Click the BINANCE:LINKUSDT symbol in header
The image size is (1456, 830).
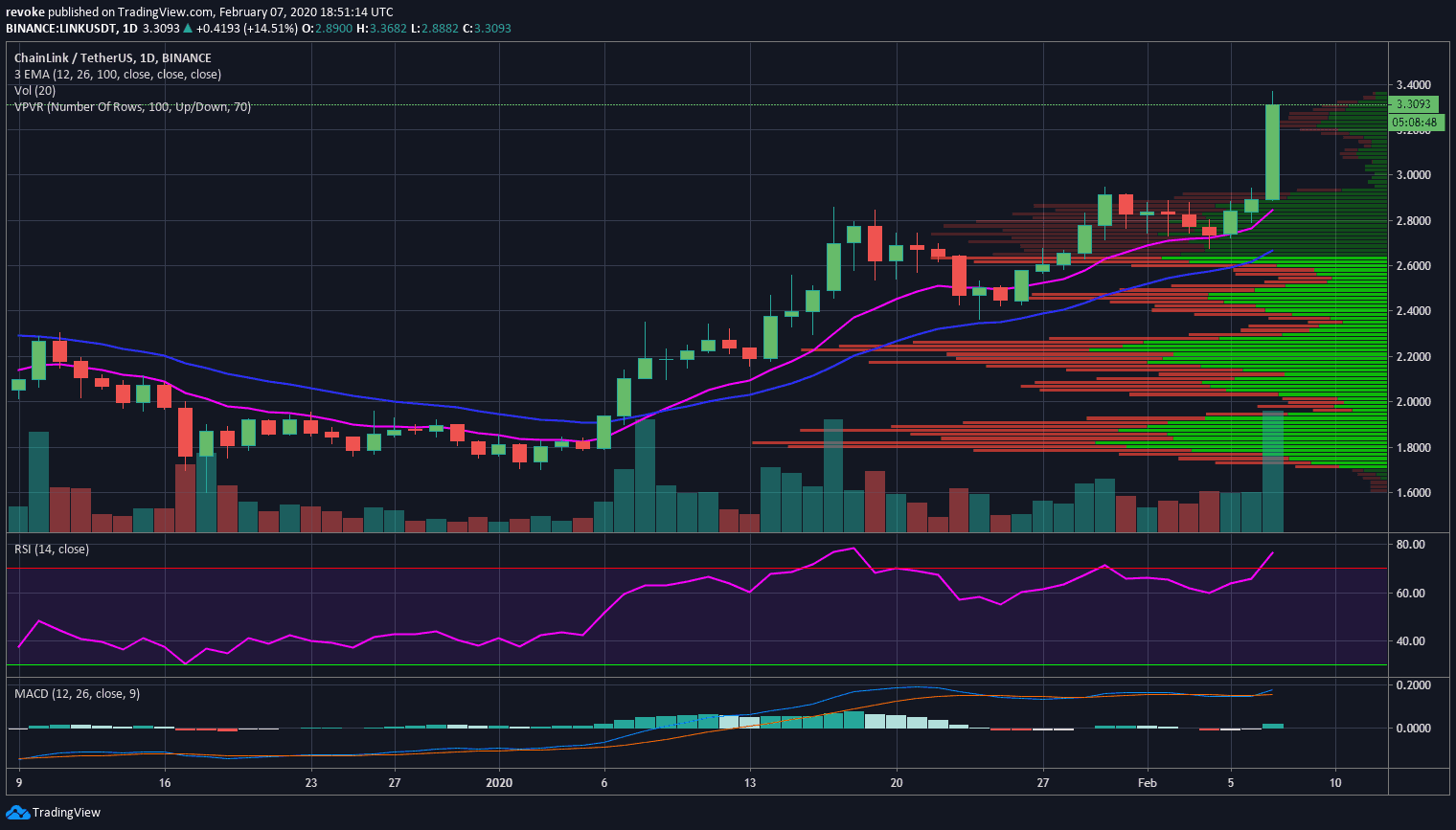tap(59, 29)
